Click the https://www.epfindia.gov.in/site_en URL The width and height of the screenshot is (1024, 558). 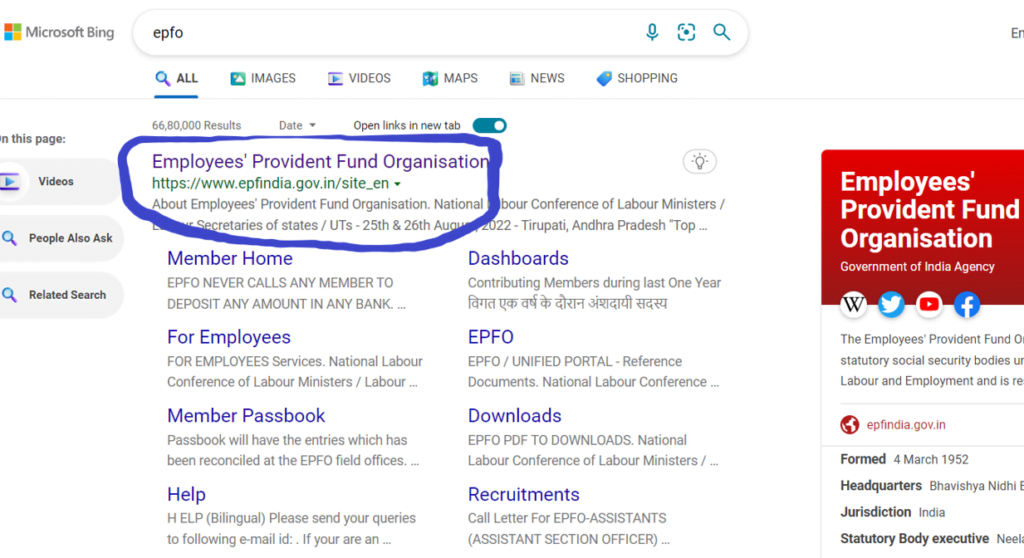270,184
